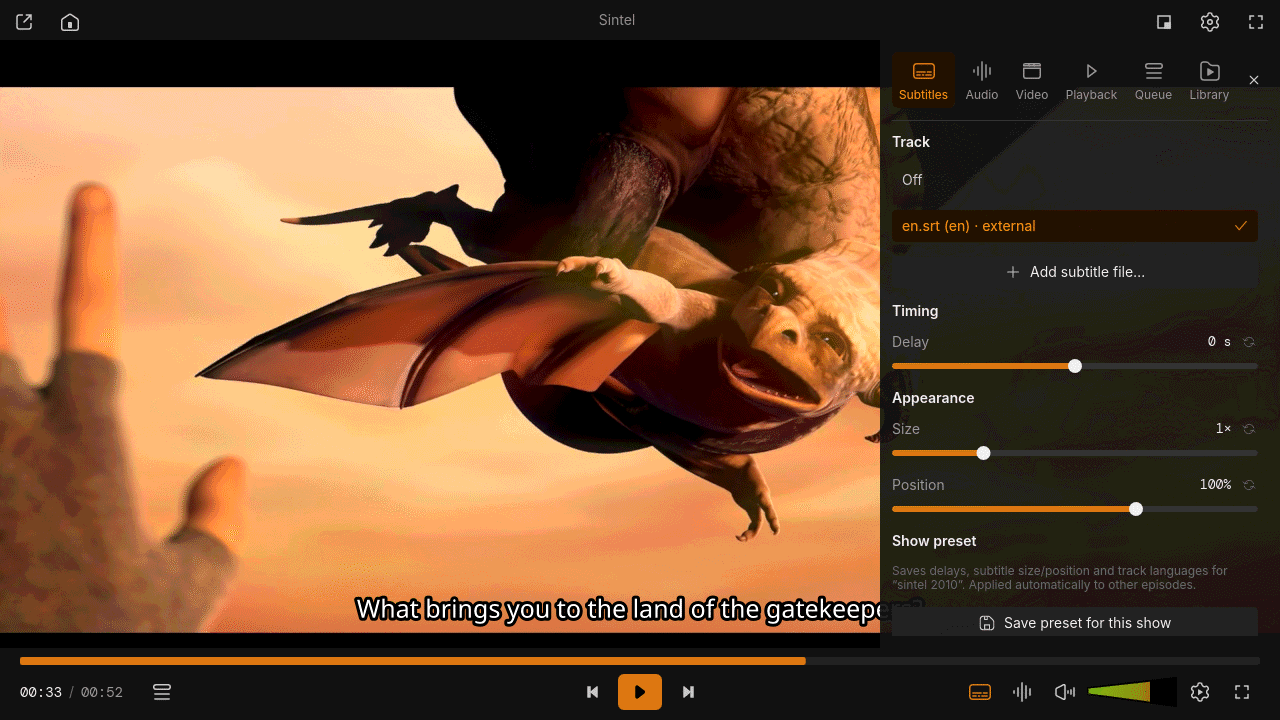
Task: Reset the subtitle Delay value
Action: (1249, 342)
